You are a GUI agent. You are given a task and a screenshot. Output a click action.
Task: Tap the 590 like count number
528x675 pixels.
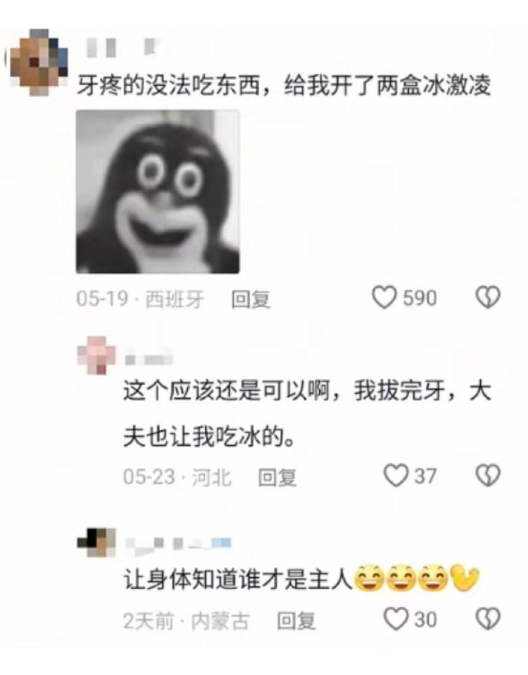pyautogui.click(x=420, y=298)
